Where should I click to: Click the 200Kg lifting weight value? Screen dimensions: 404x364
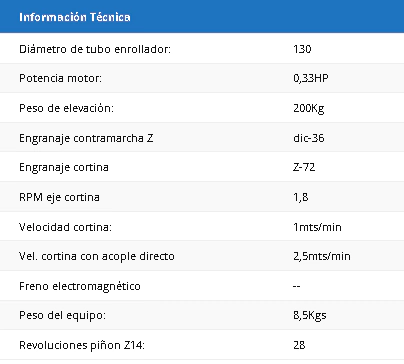pyautogui.click(x=309, y=108)
